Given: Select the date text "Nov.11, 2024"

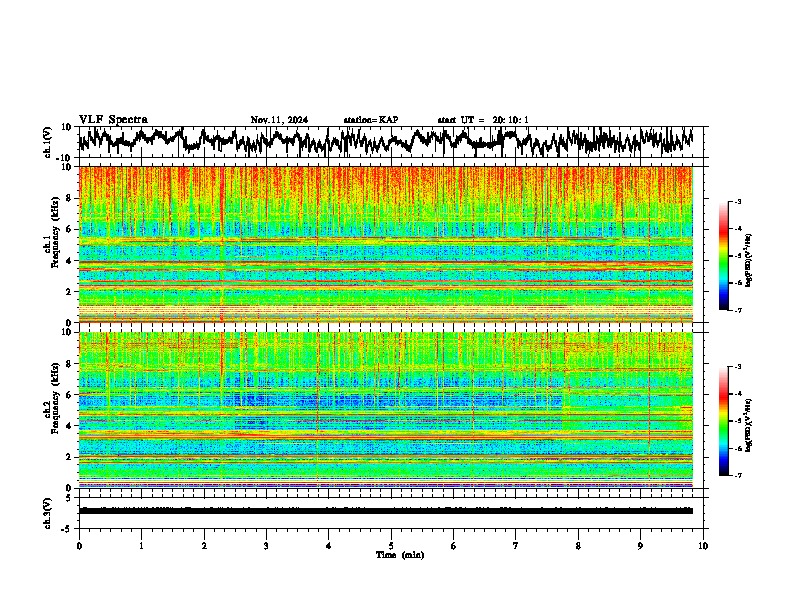Looking at the screenshot, I should 279,120.
